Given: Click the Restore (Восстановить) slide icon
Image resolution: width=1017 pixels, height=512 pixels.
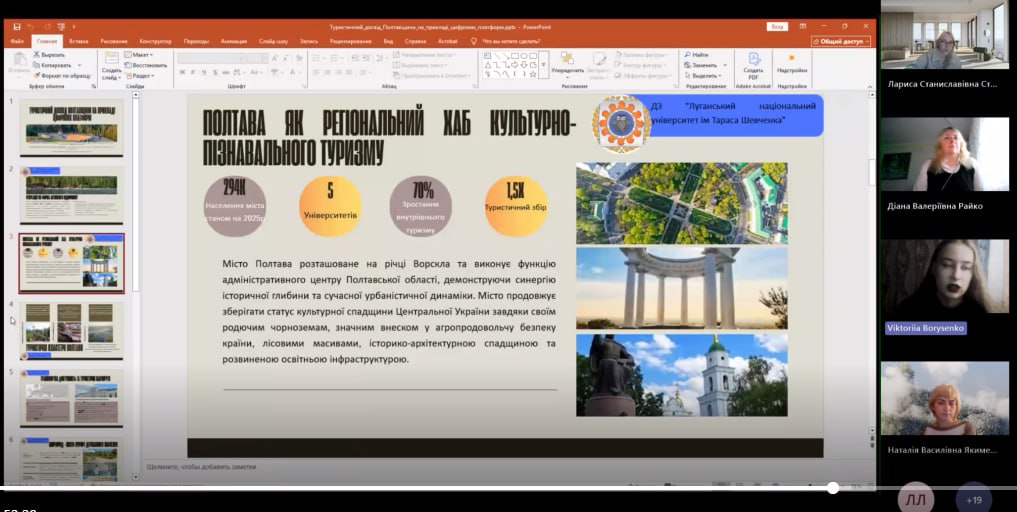Looking at the screenshot, I should pos(128,65).
